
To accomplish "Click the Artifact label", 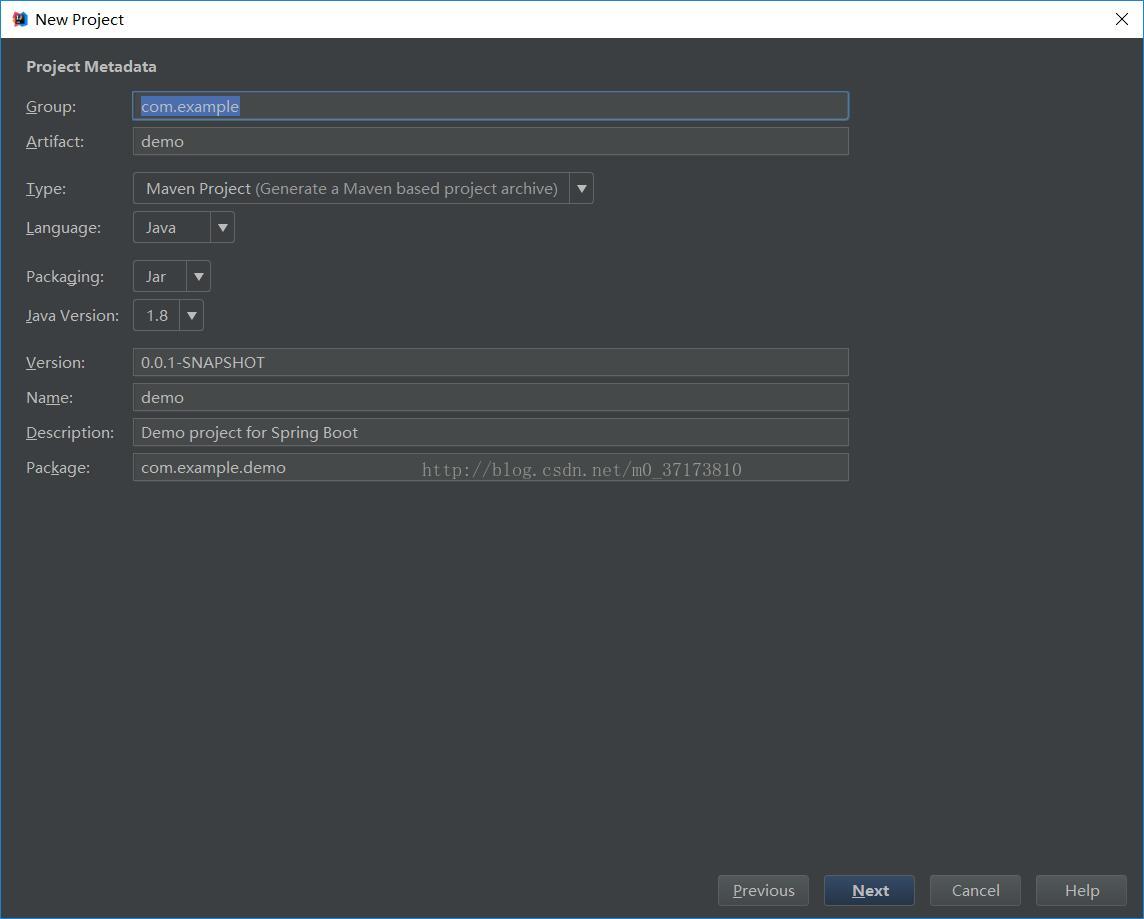I will coord(55,141).
